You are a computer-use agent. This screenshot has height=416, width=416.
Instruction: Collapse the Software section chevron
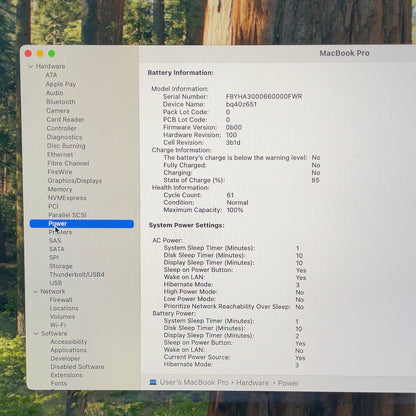coord(36,334)
